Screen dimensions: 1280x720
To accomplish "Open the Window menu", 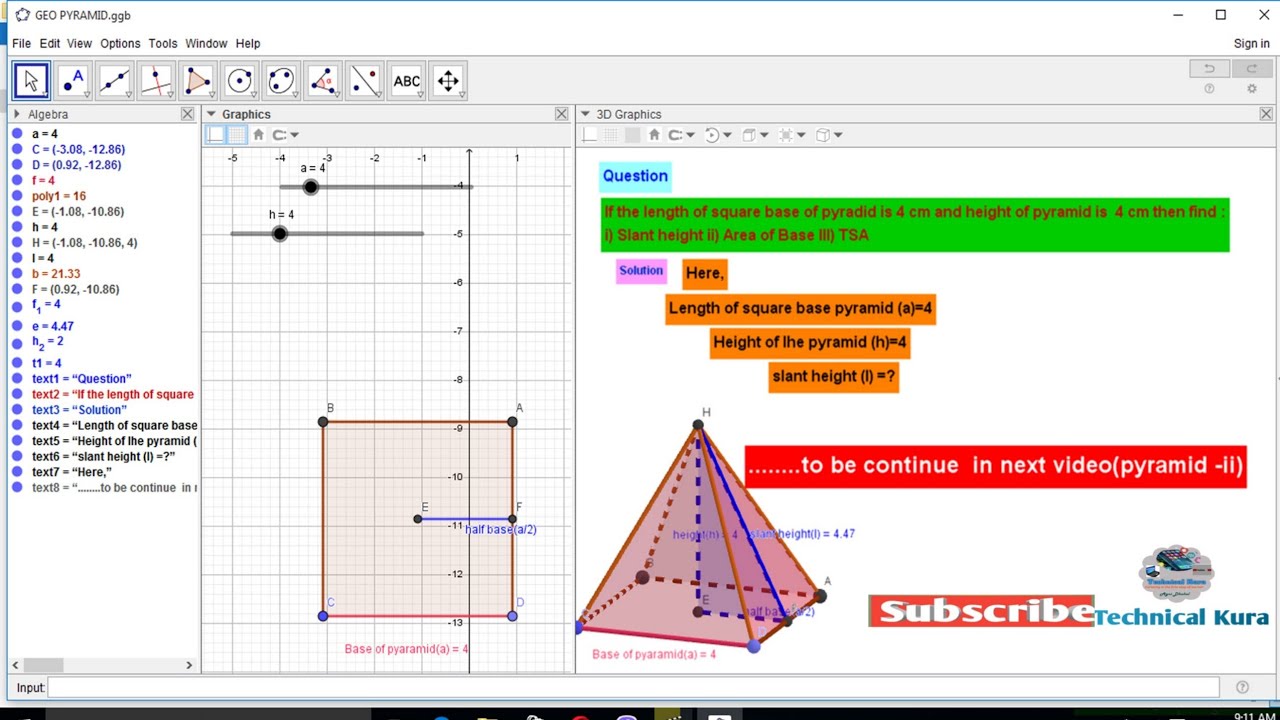I will tap(206, 43).
